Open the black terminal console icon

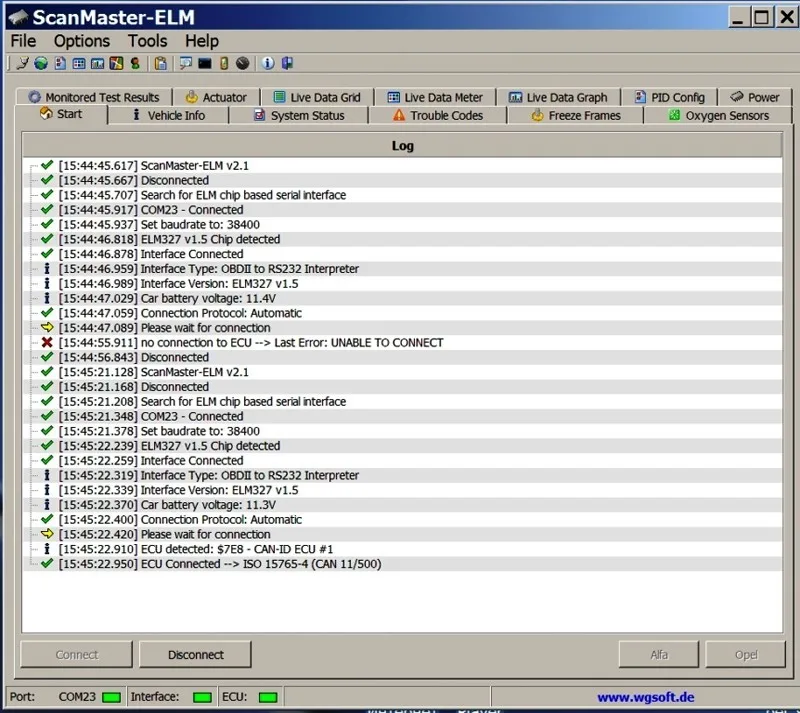tap(205, 63)
